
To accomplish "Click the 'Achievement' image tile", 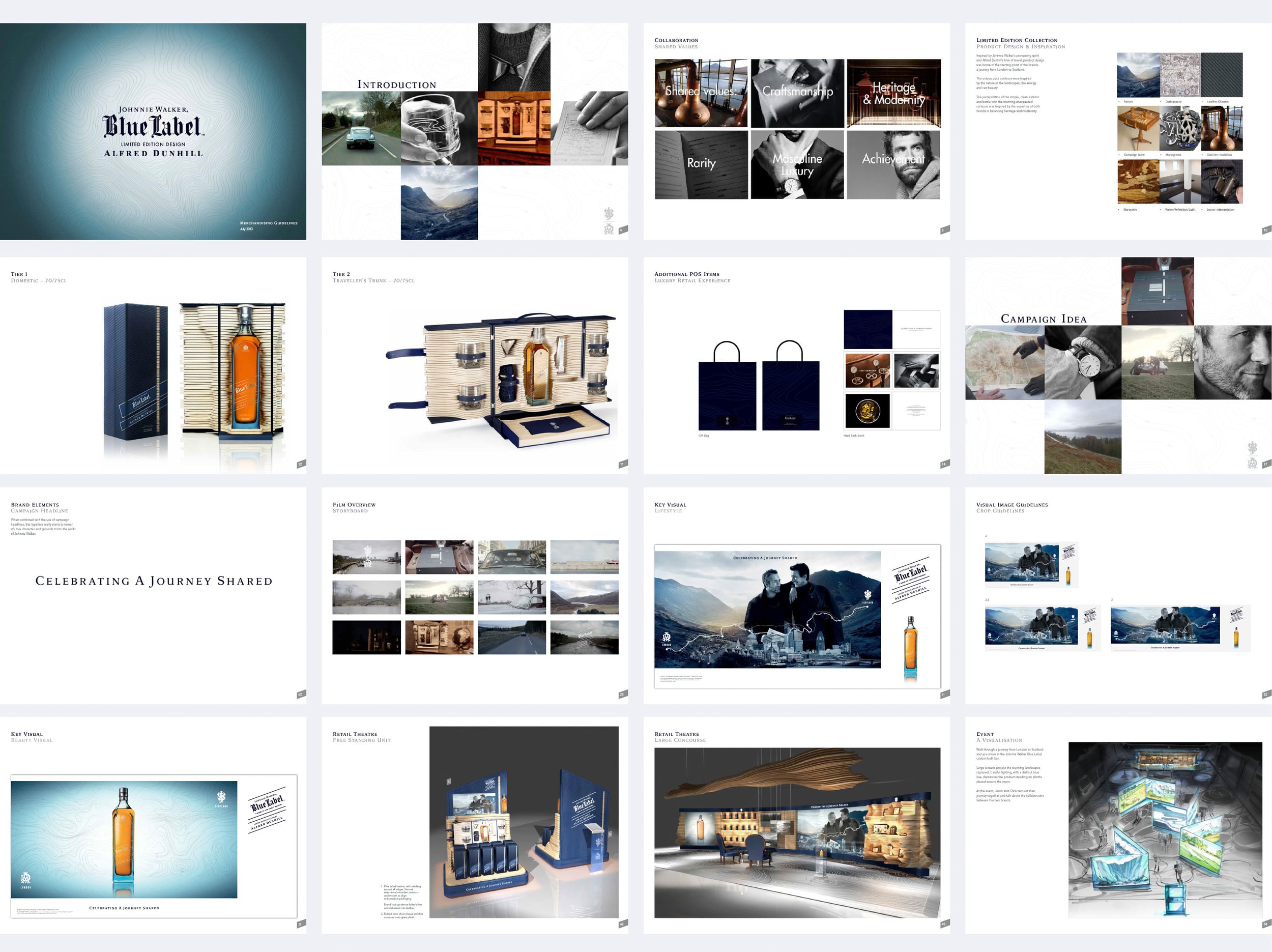I will [893, 164].
